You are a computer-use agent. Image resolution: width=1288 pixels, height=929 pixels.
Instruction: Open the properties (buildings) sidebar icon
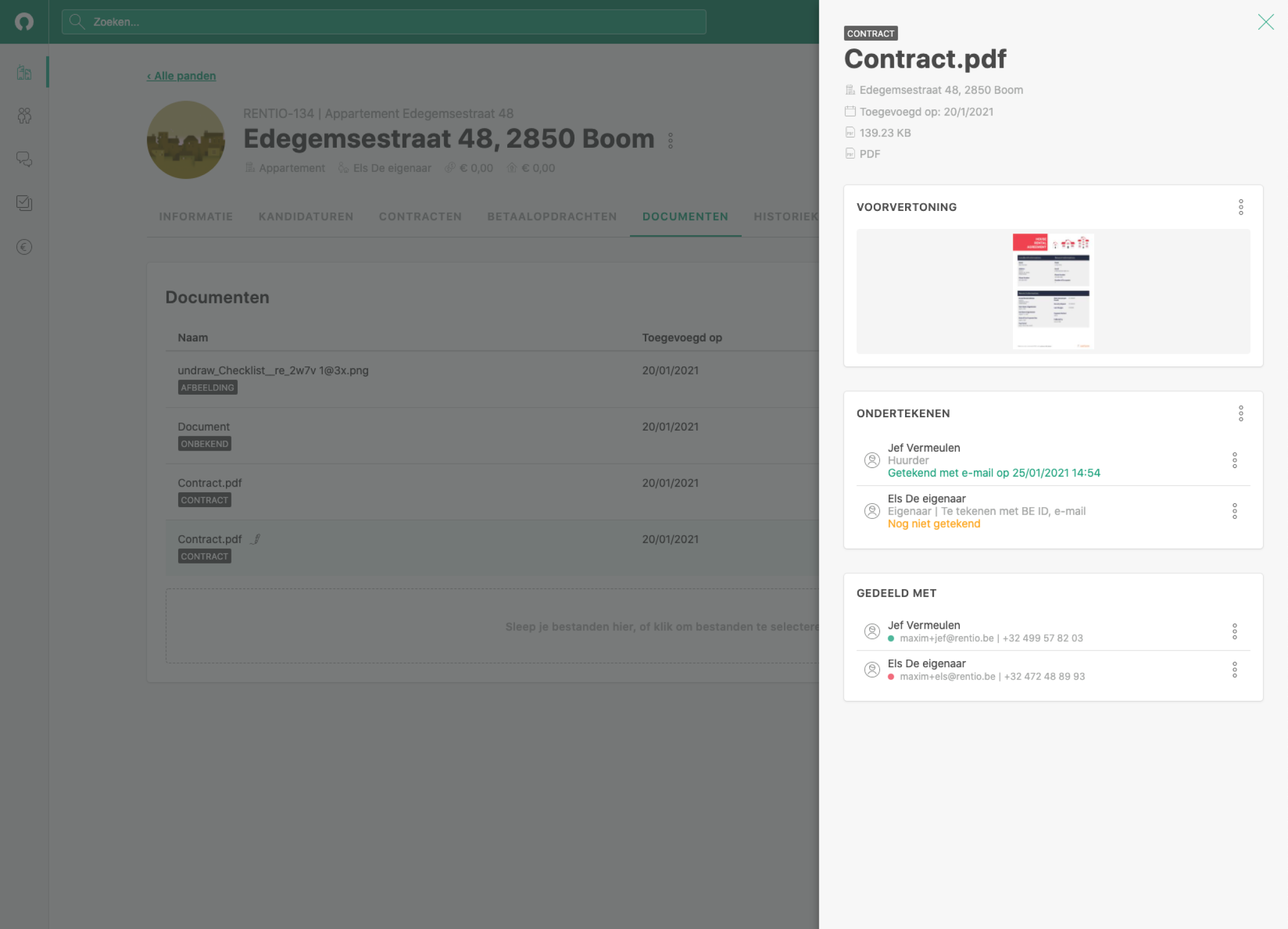[x=24, y=73]
